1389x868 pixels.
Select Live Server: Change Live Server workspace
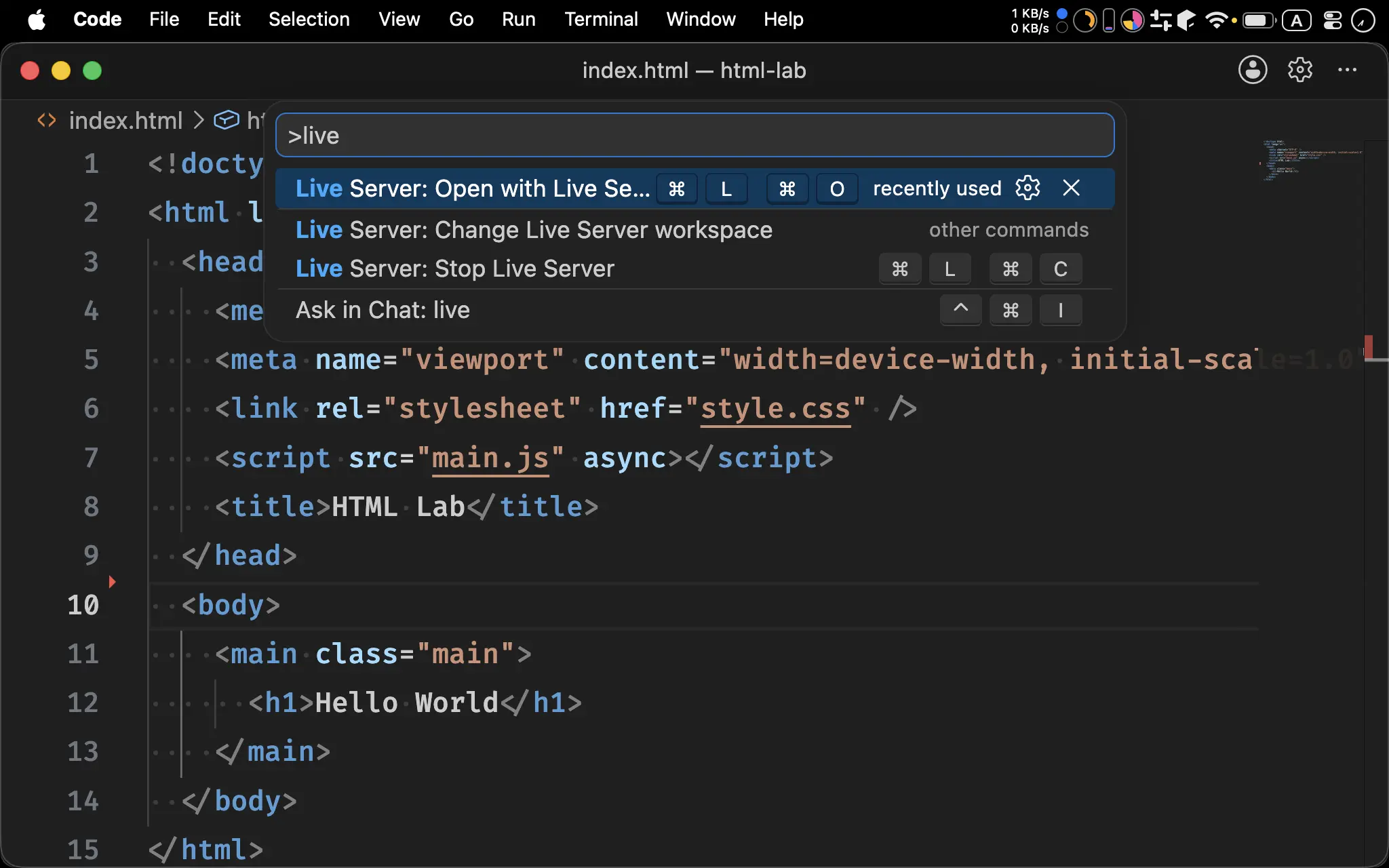click(x=694, y=230)
